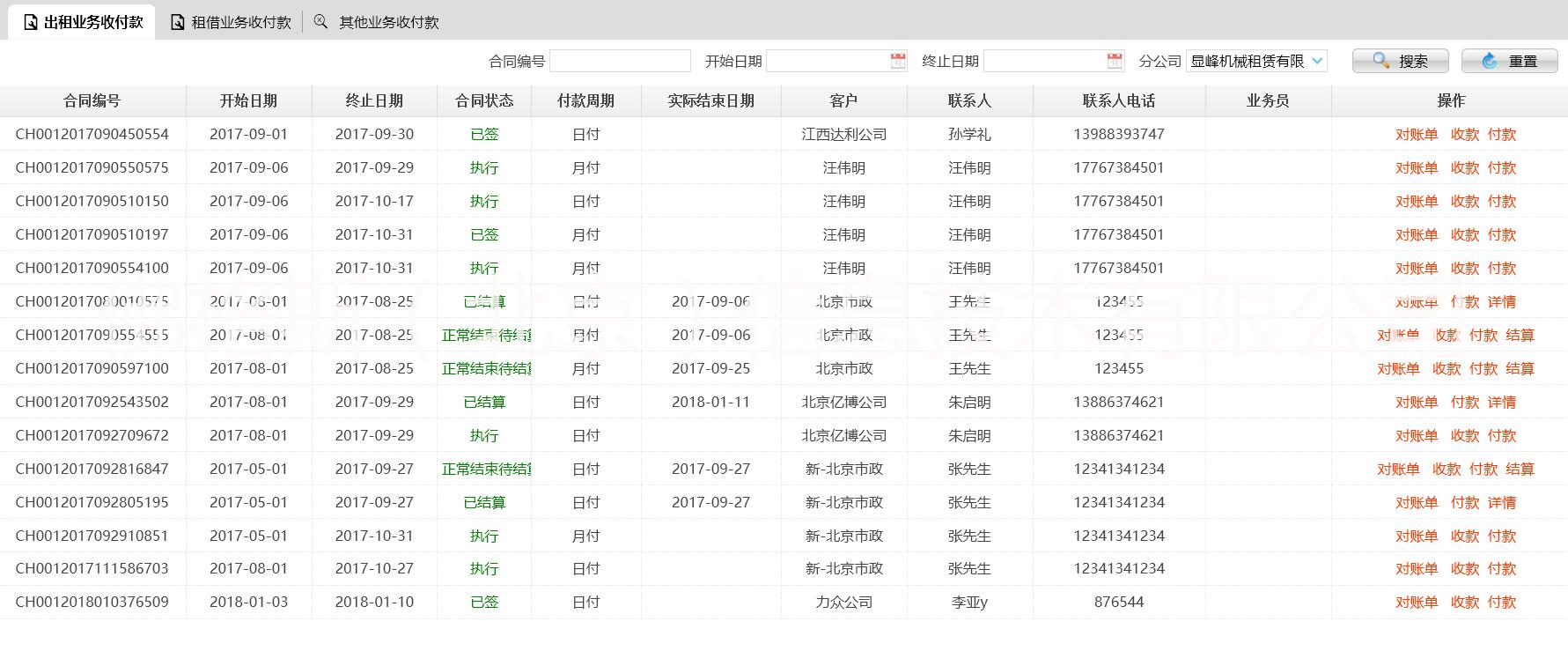Expand the 分公司 dropdown 显峰机械租赁有限
Viewport: 1568px width, 651px height.
tap(1256, 61)
